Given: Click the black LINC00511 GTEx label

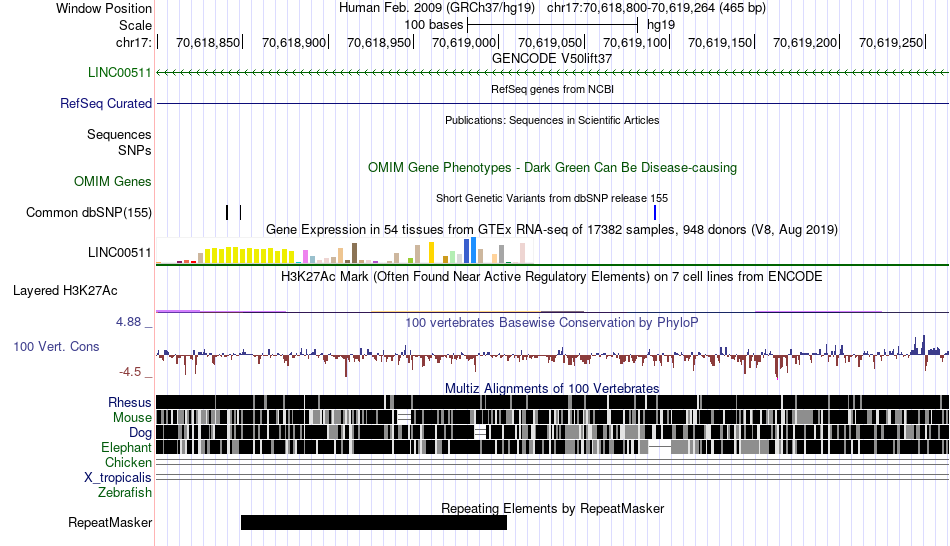Looking at the screenshot, I should coord(119,253).
